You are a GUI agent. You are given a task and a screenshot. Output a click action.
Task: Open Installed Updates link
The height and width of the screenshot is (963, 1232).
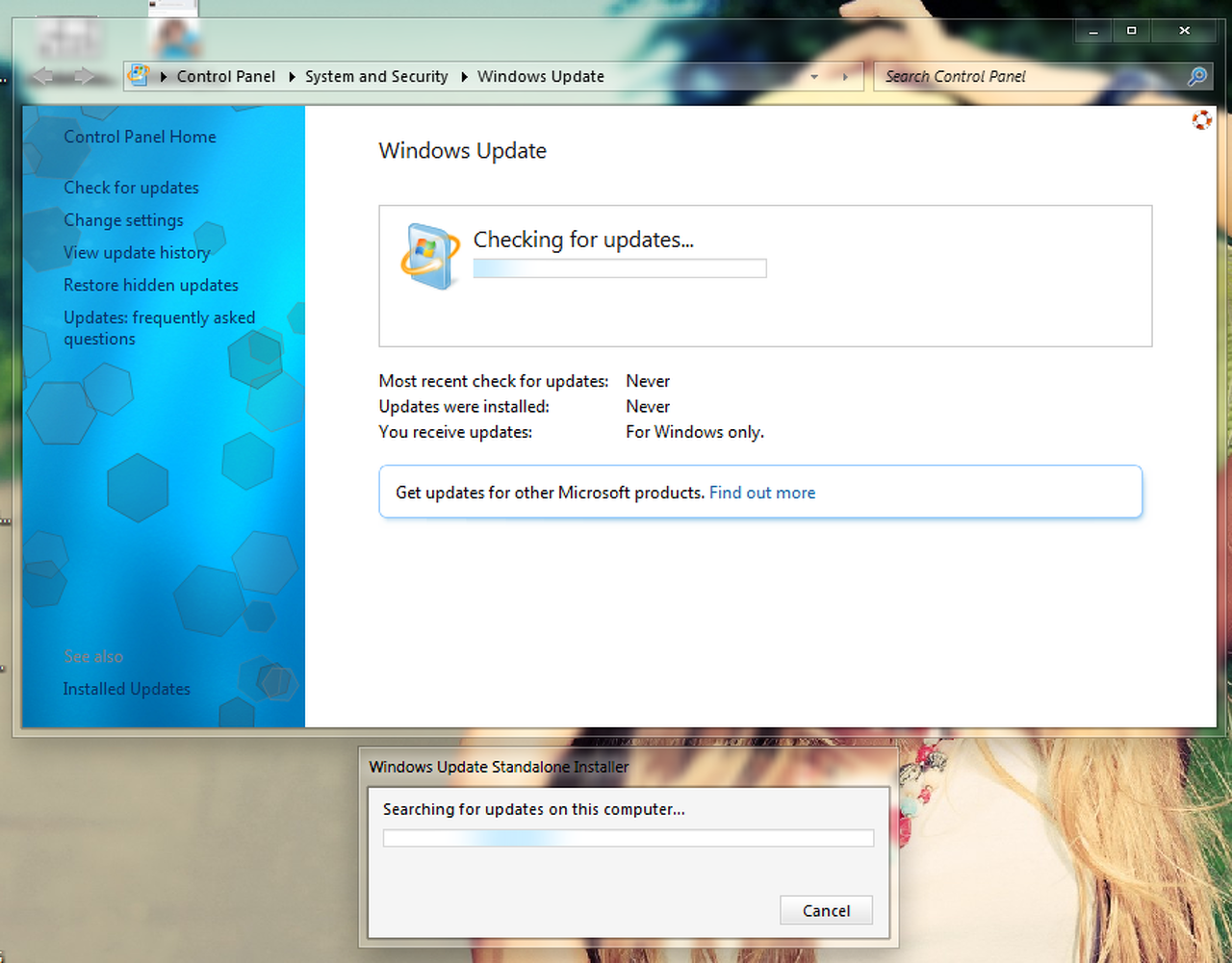127,689
